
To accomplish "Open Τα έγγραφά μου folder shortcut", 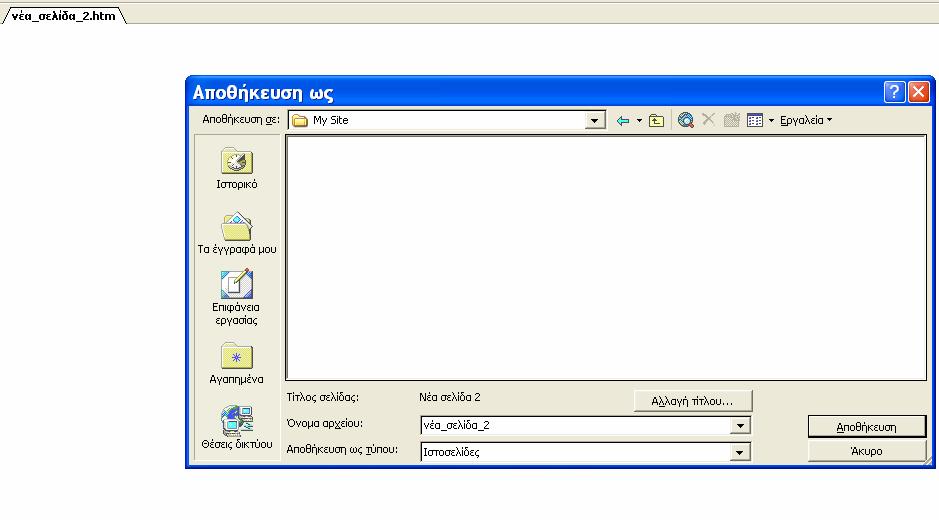I will pos(237,234).
